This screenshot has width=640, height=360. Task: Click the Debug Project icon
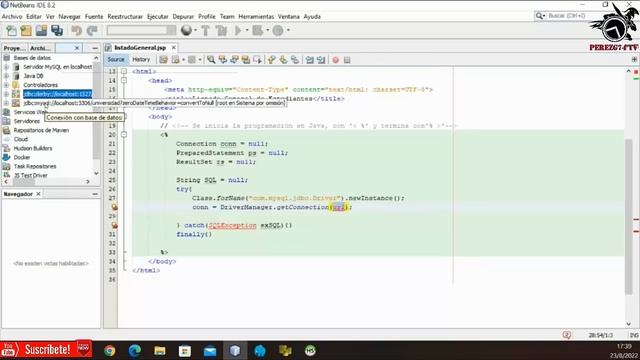(258, 31)
